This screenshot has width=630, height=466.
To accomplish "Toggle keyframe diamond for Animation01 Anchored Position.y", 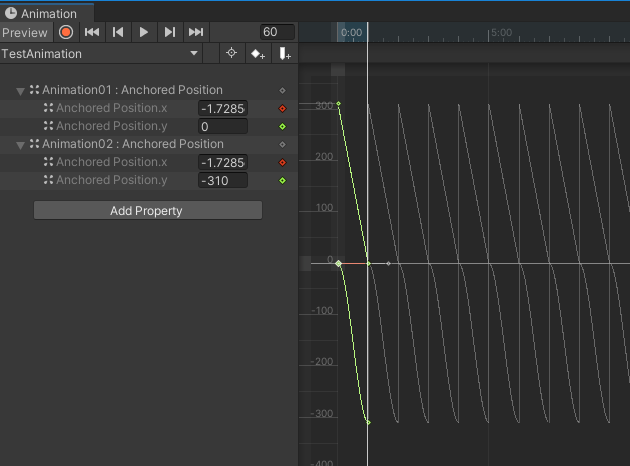I will (282, 127).
